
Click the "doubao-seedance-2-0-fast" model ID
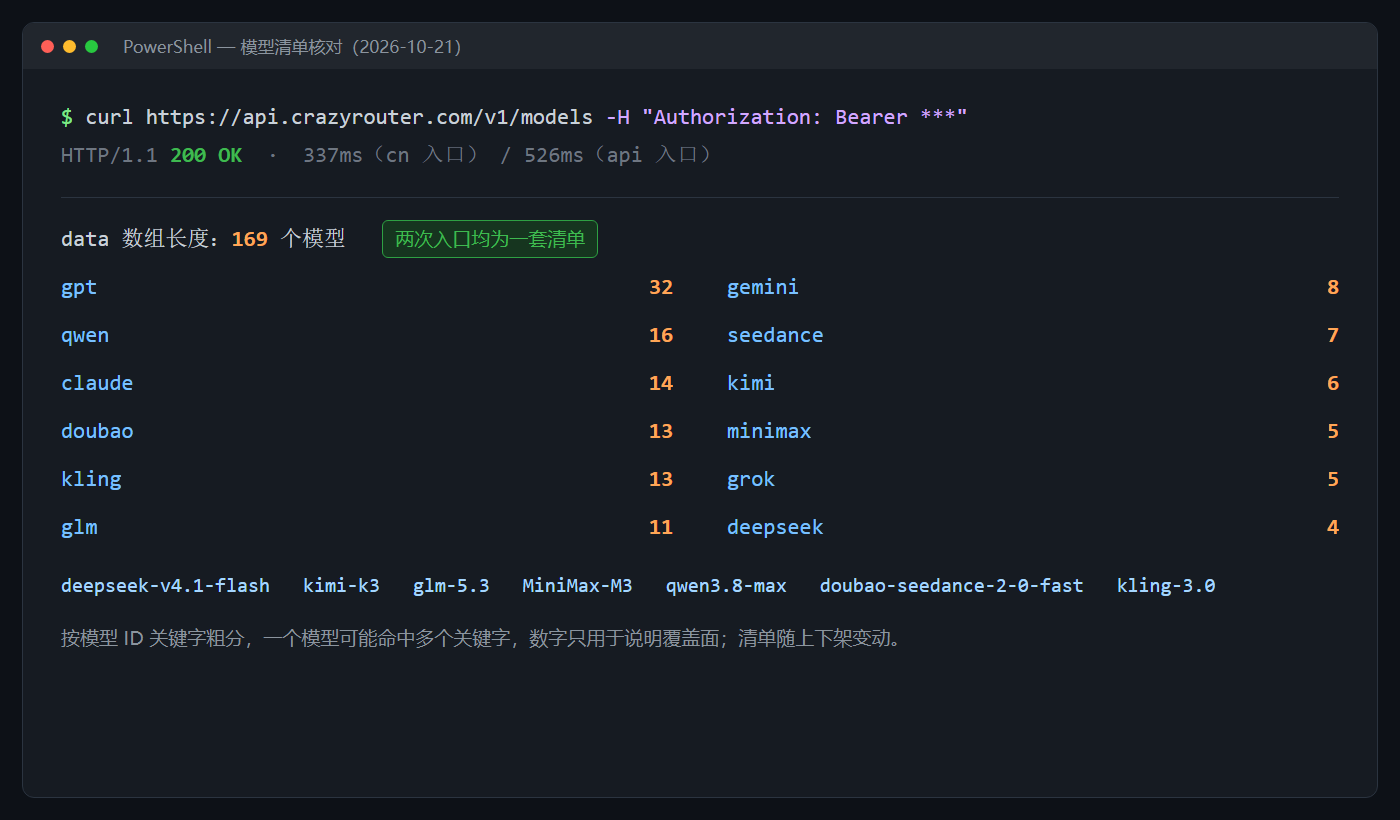pos(951,586)
